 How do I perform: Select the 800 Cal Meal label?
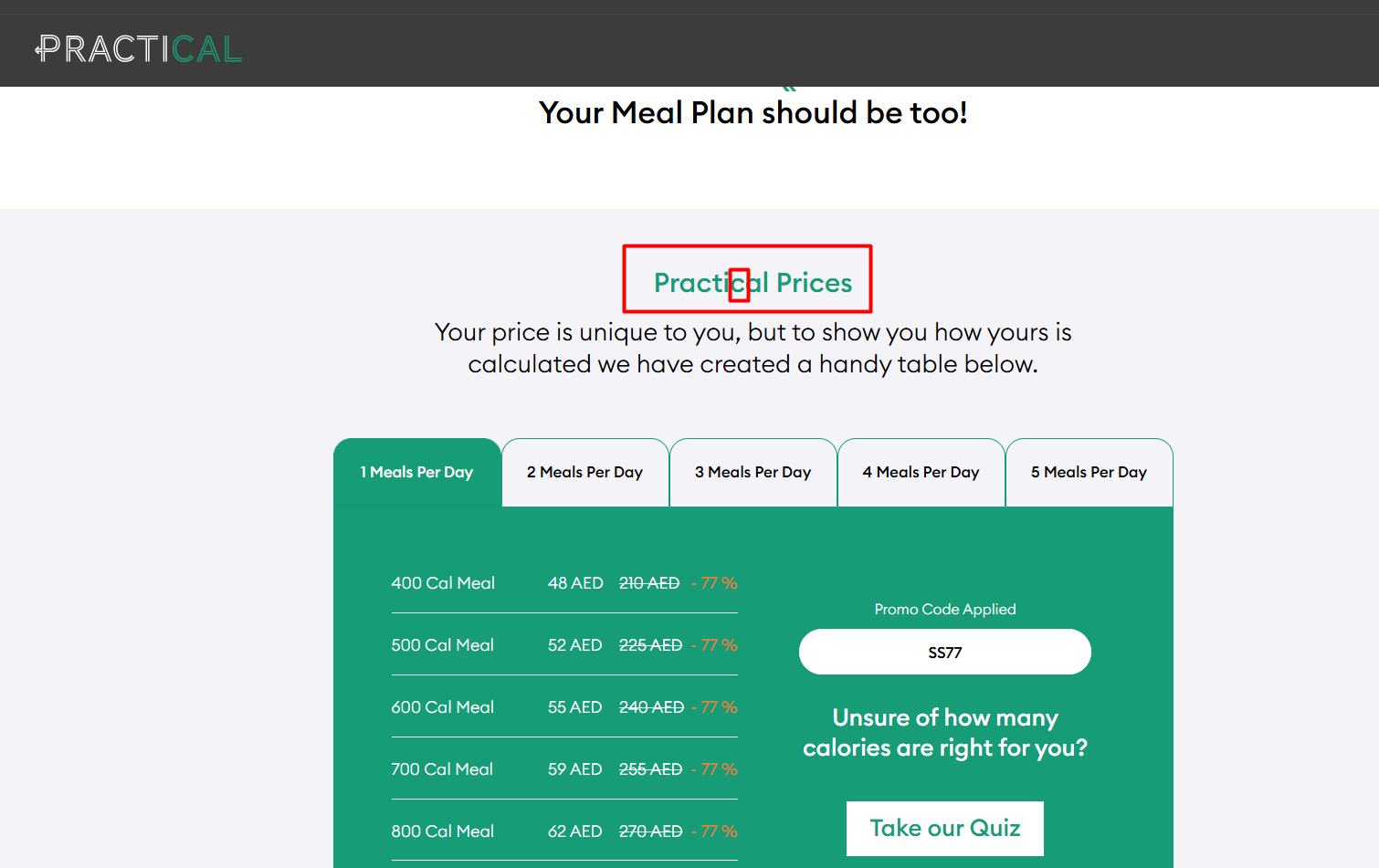click(x=443, y=831)
